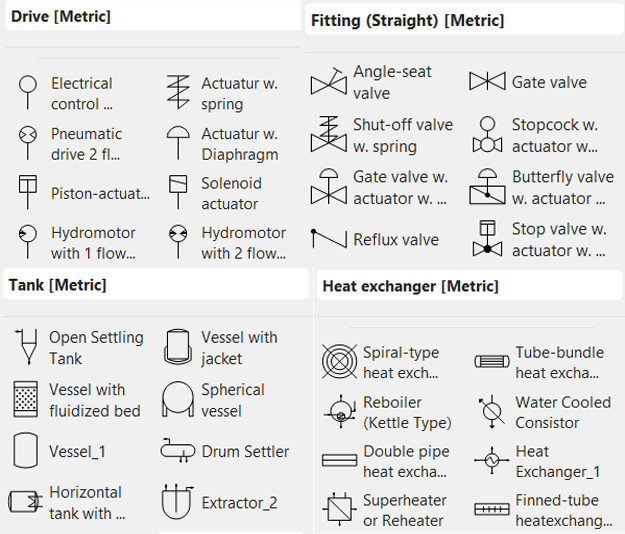This screenshot has width=625, height=534.
Task: Open the Drive [Metric] stencil header
Action: point(60,17)
